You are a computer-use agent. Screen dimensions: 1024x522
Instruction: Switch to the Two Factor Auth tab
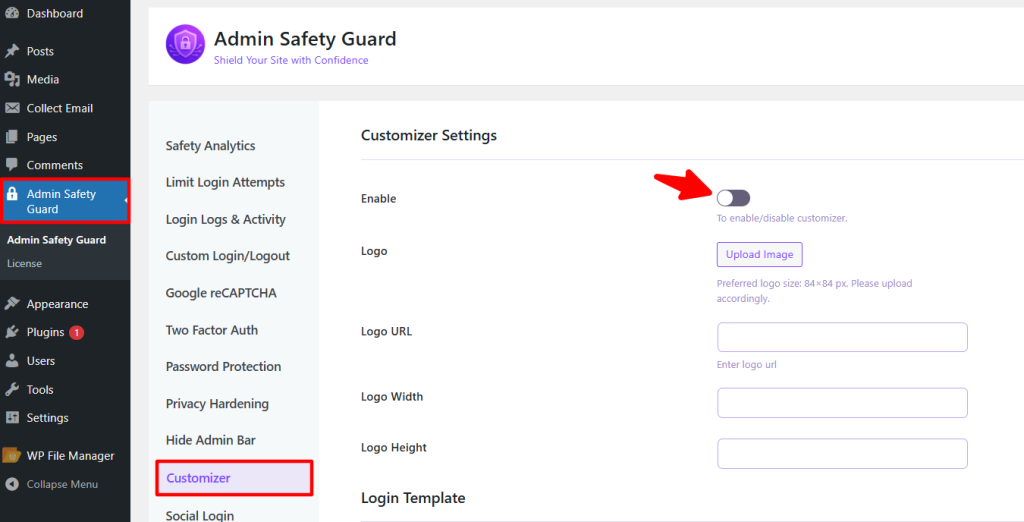[212, 330]
